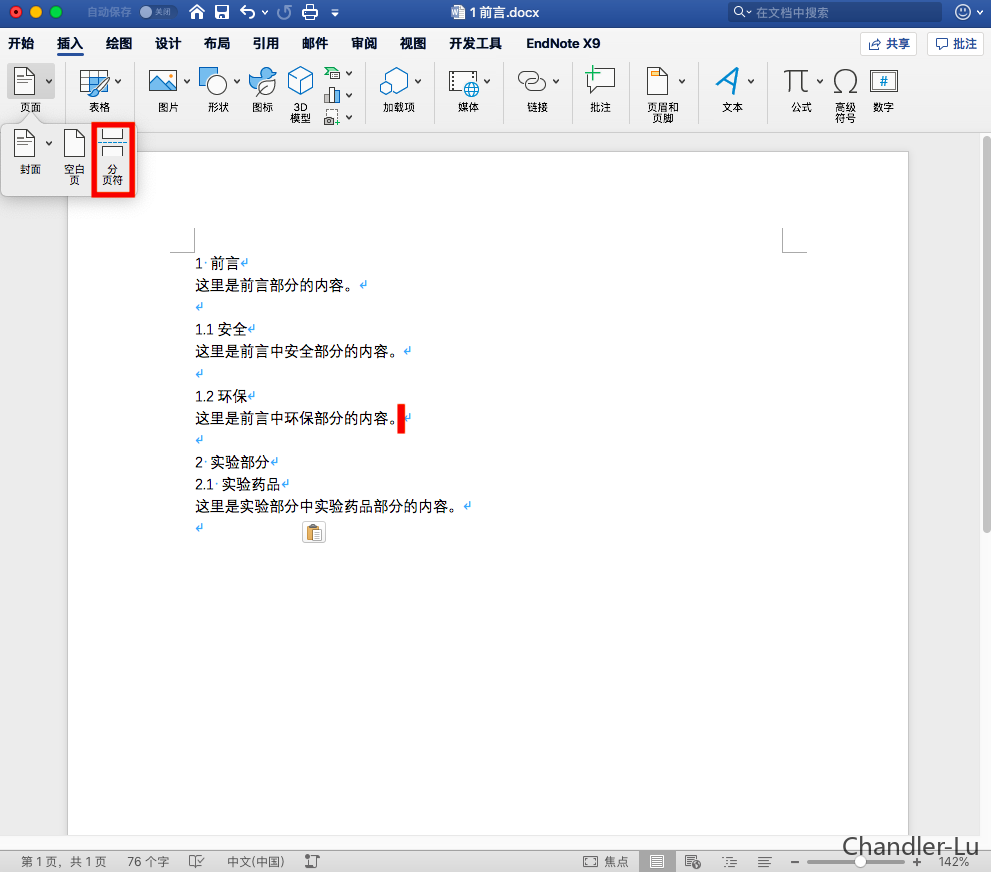Switch to the 开始 tab
Image resolution: width=991 pixels, height=872 pixels.
click(21, 44)
